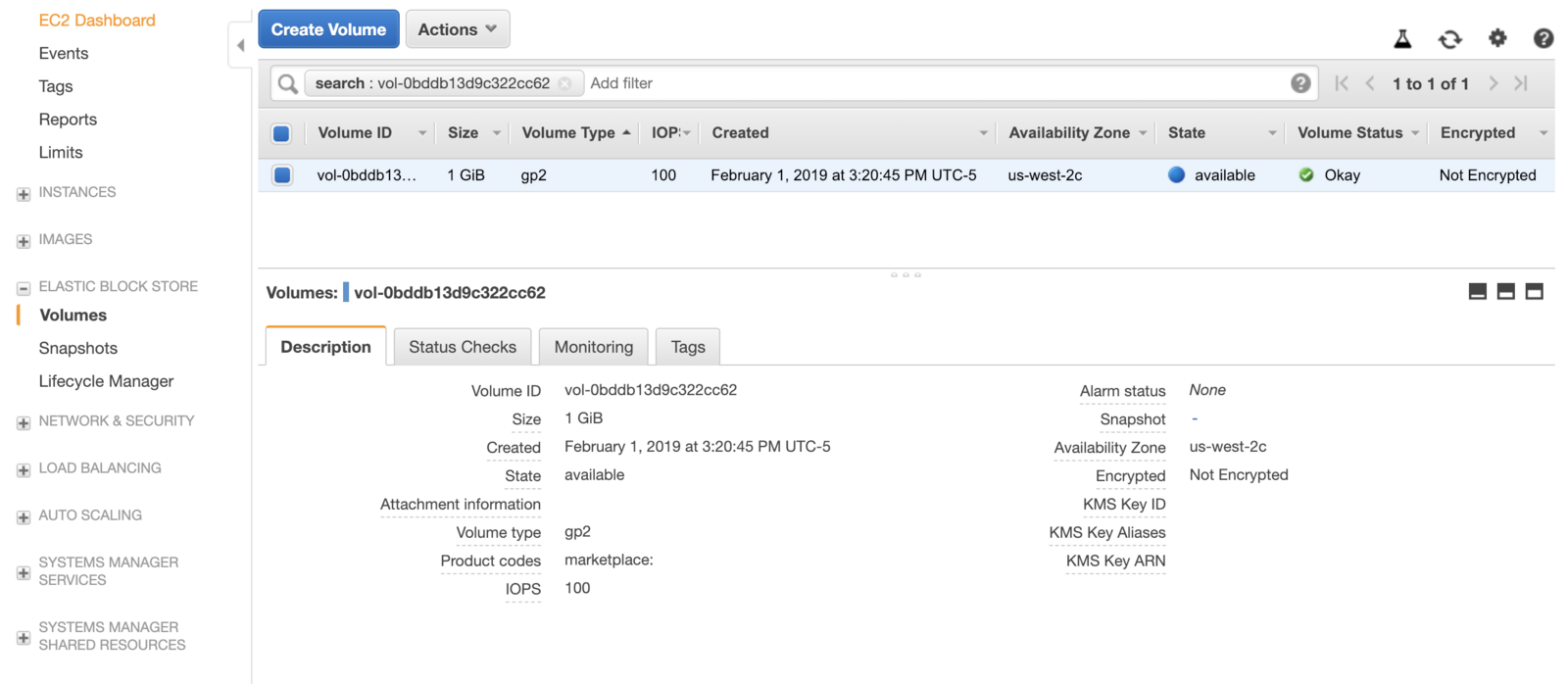Remove the vol-0bddb13d9c322cc62 search filter
The height and width of the screenshot is (684, 1568).
[x=565, y=83]
